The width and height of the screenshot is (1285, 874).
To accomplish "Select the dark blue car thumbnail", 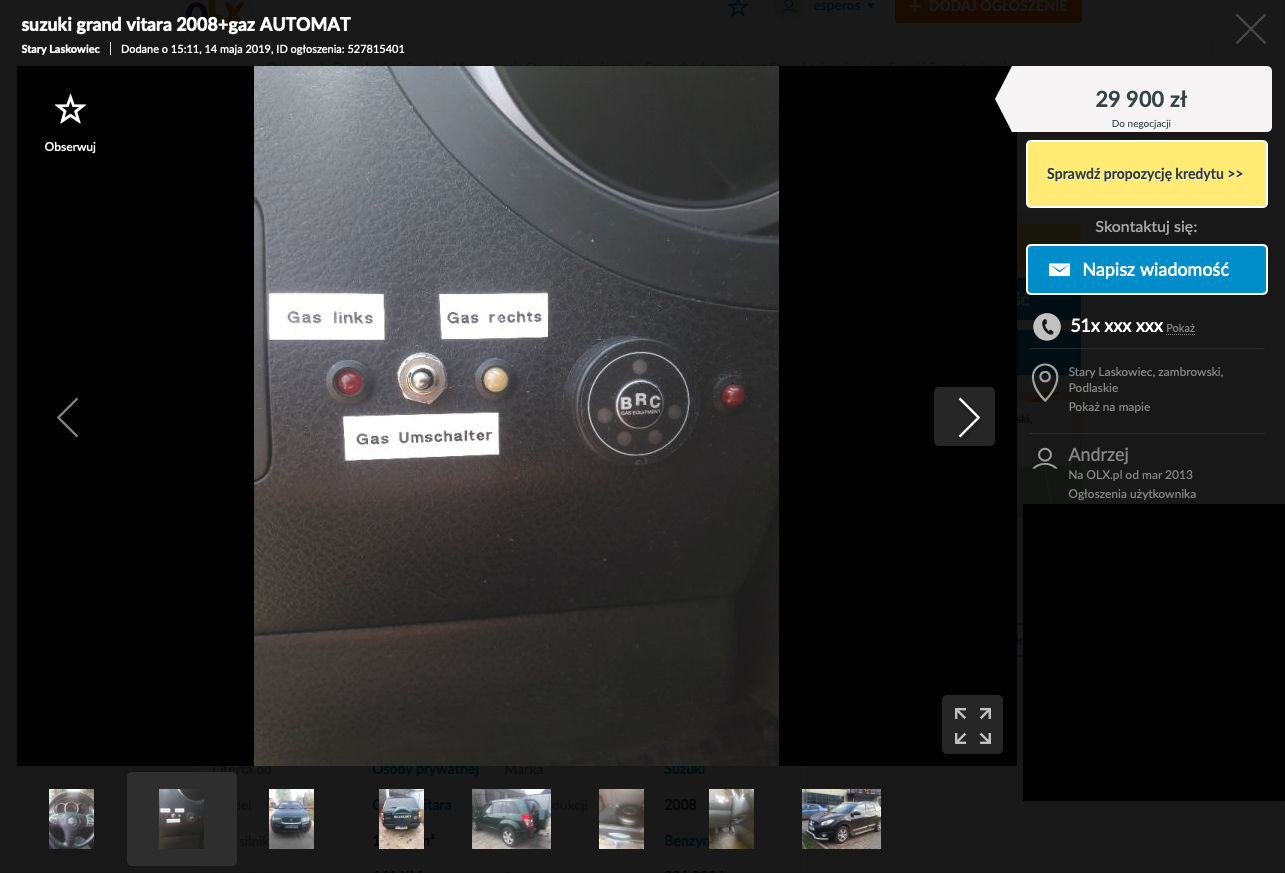I will click(x=841, y=819).
